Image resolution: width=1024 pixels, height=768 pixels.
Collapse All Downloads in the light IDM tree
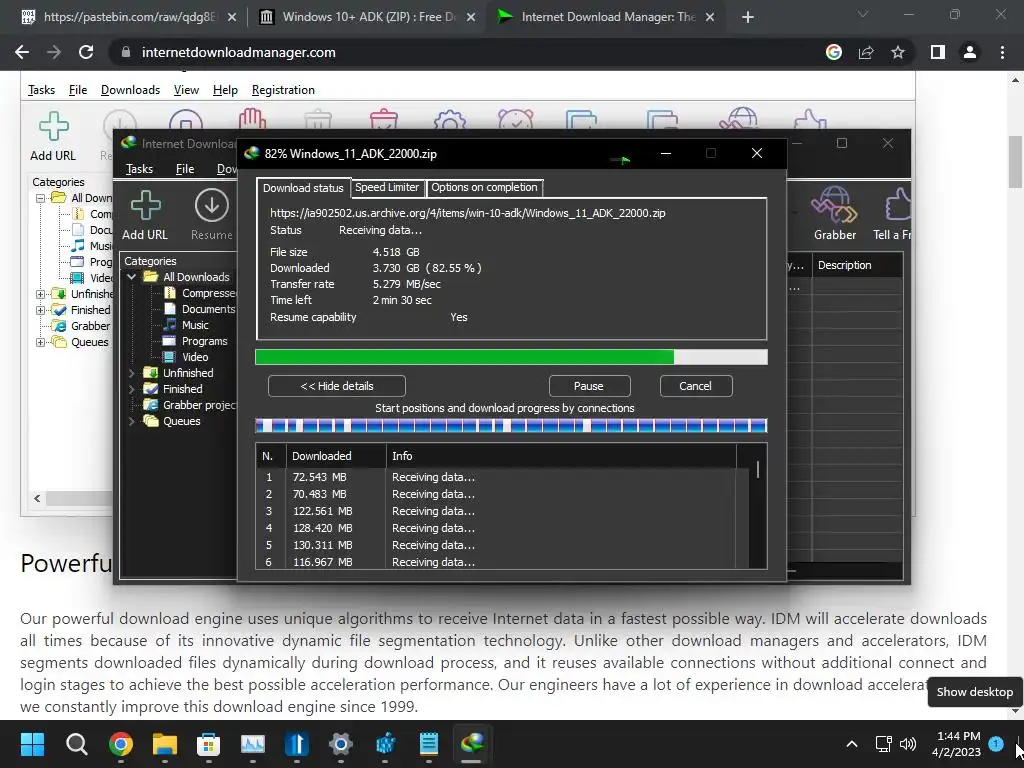[x=40, y=198]
